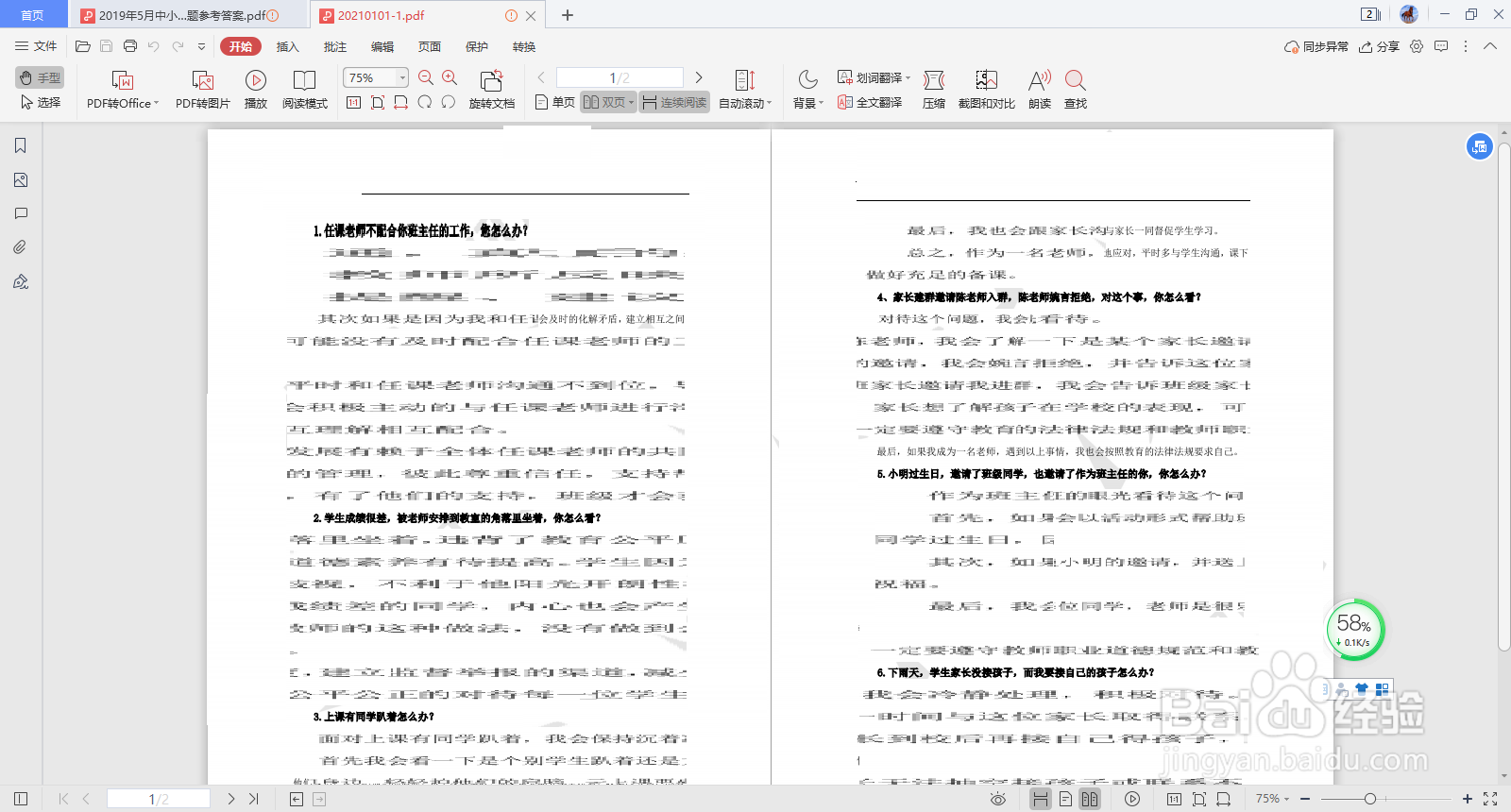1511x812 pixels.
Task: Collapse the ribbon with chevron up
Action: coord(1490,46)
